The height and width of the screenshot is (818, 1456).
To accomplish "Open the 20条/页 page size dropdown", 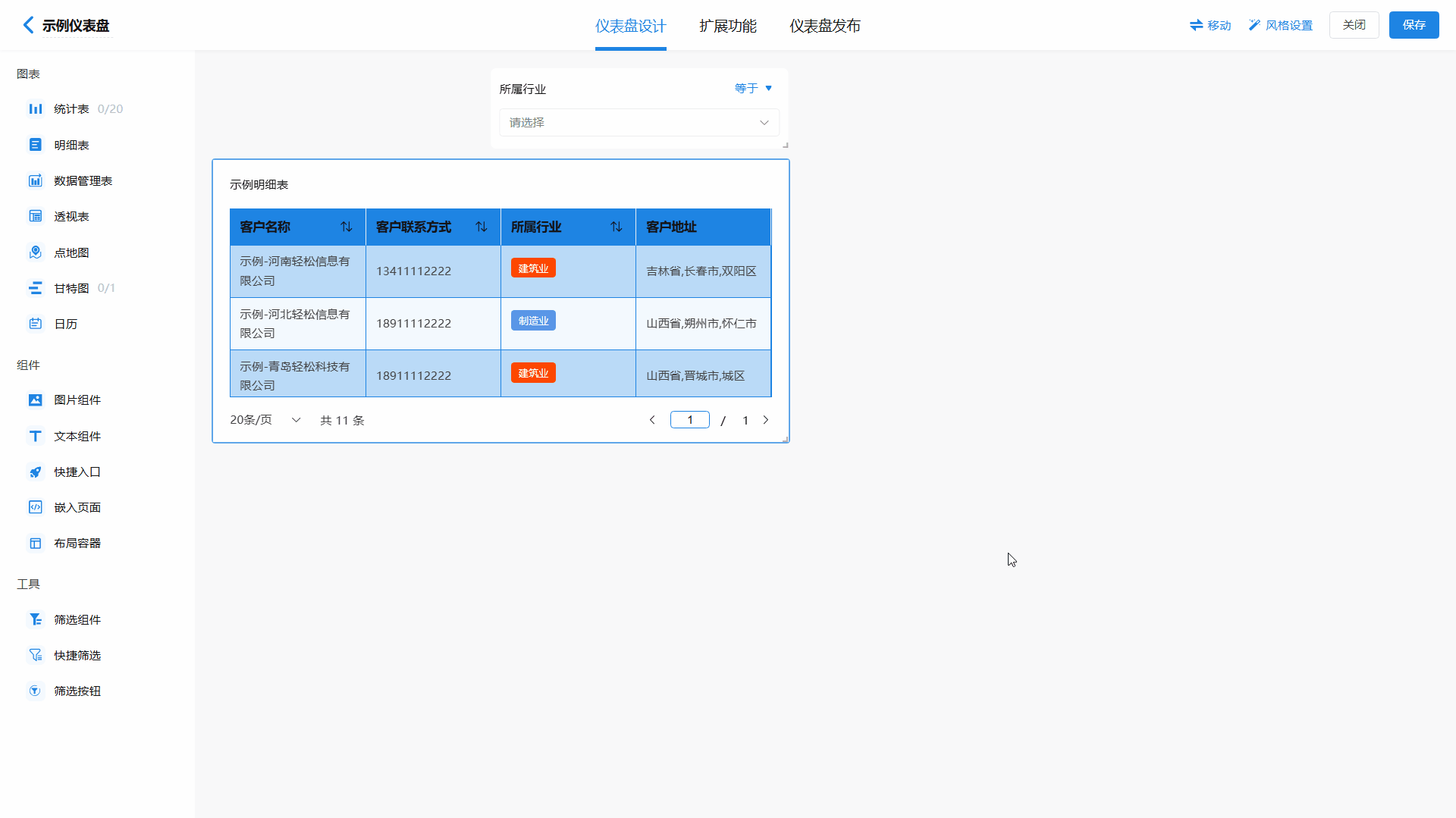I will (x=265, y=420).
